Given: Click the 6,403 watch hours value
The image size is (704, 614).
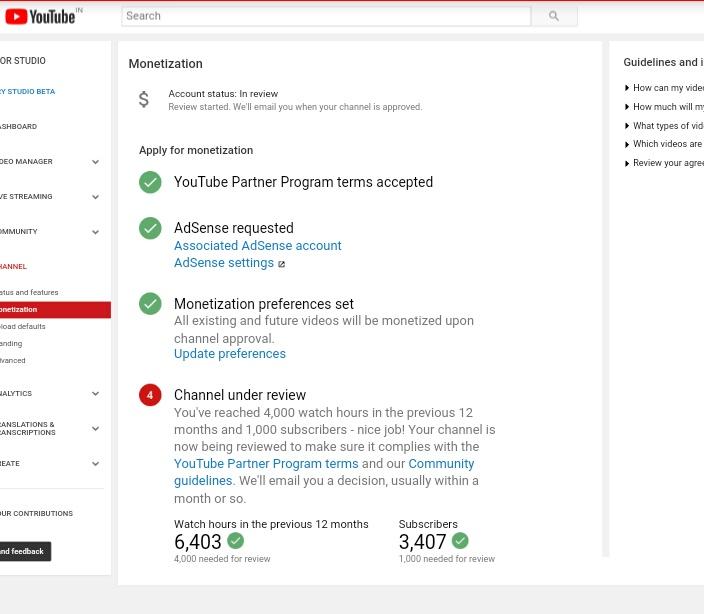Looking at the screenshot, I should pos(198,542).
